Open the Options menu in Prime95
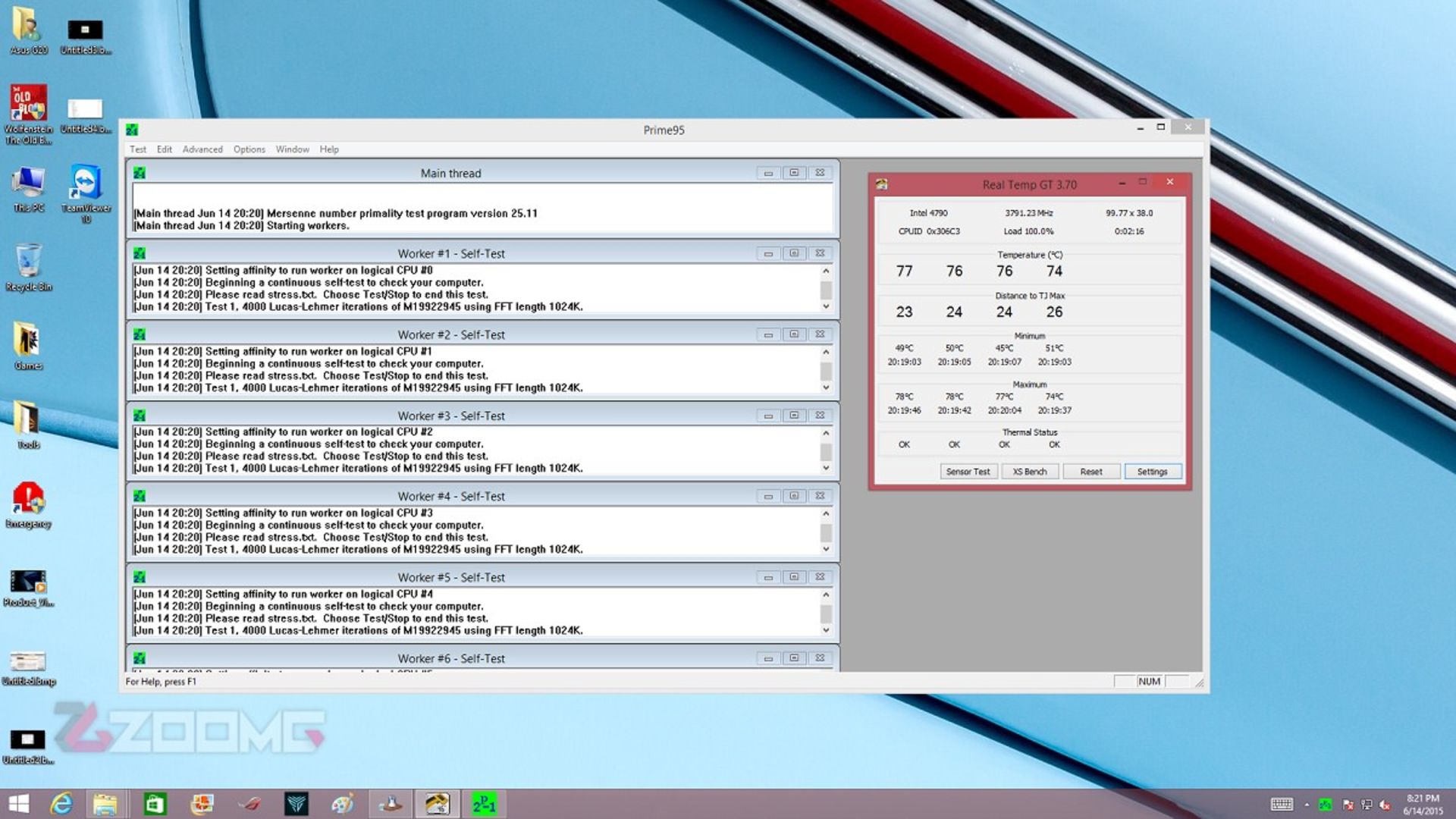 [x=249, y=149]
